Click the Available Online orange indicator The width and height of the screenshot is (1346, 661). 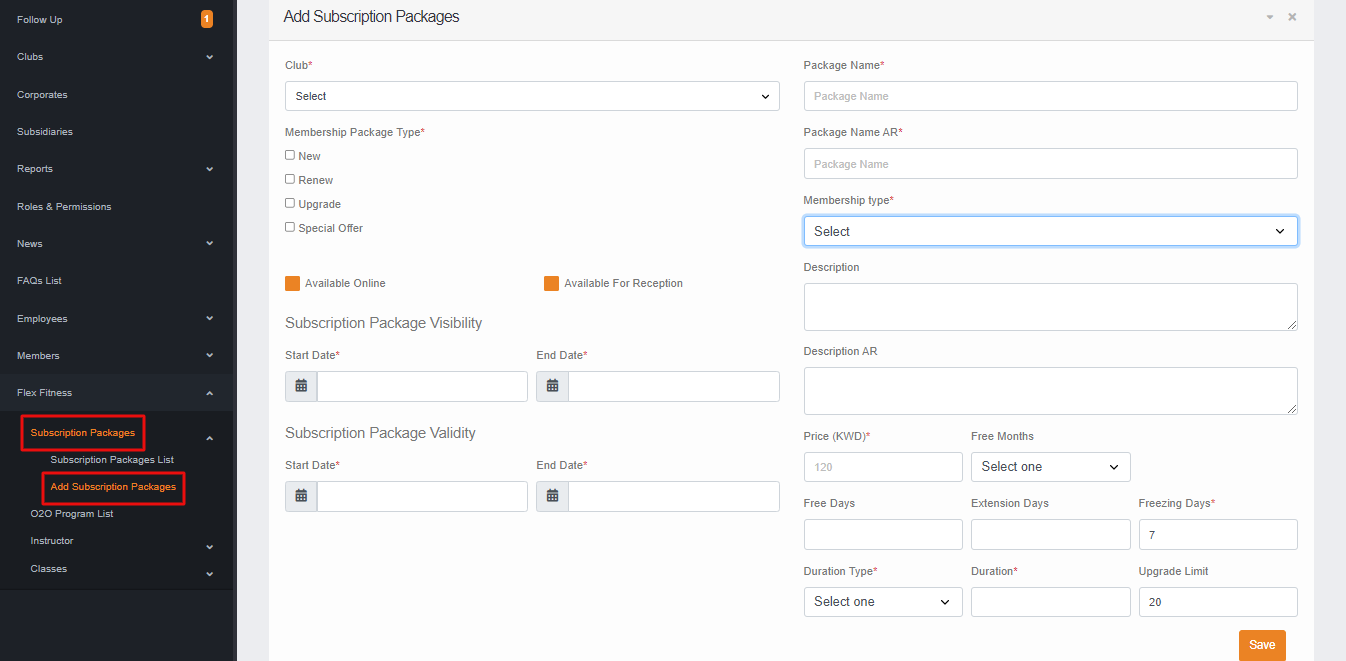(x=291, y=283)
